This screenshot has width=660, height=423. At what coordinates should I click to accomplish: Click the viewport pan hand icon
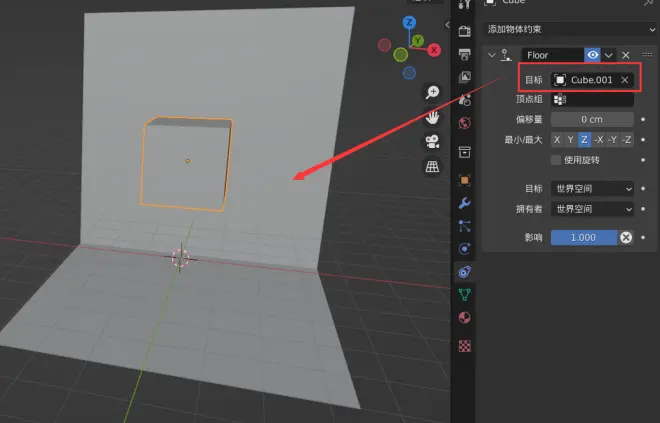[432, 117]
